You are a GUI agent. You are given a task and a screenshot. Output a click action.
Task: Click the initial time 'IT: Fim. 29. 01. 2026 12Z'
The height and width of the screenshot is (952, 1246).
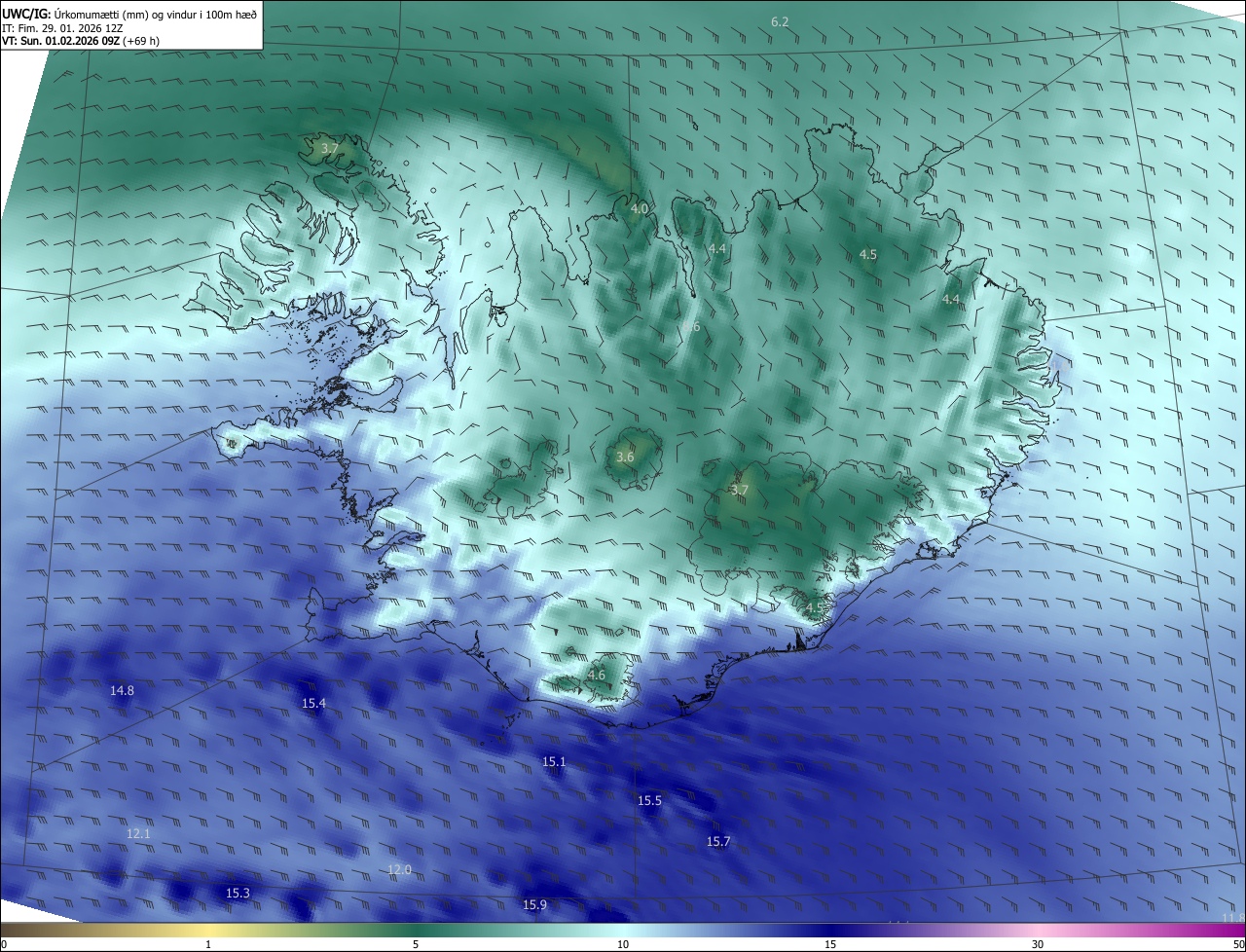pyautogui.click(x=61, y=28)
